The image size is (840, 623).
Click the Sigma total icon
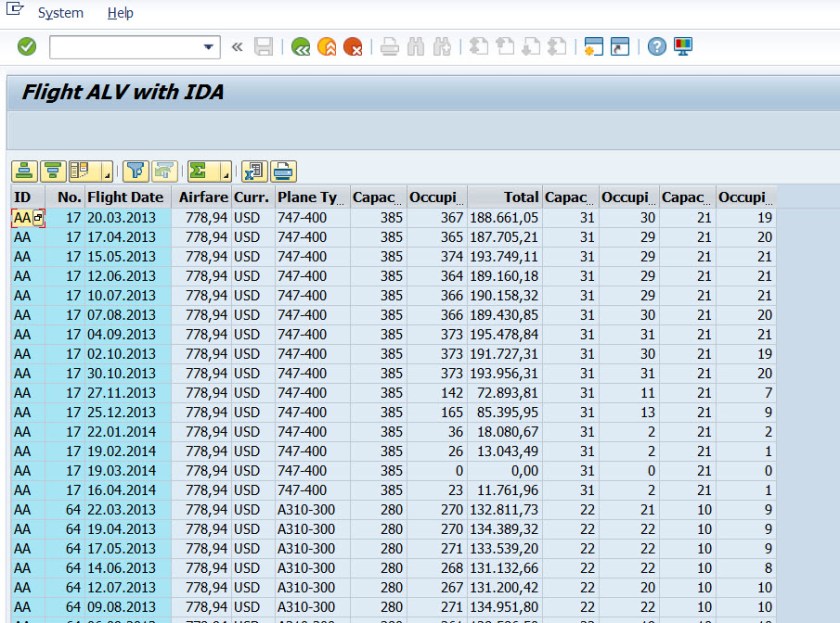tap(198, 171)
